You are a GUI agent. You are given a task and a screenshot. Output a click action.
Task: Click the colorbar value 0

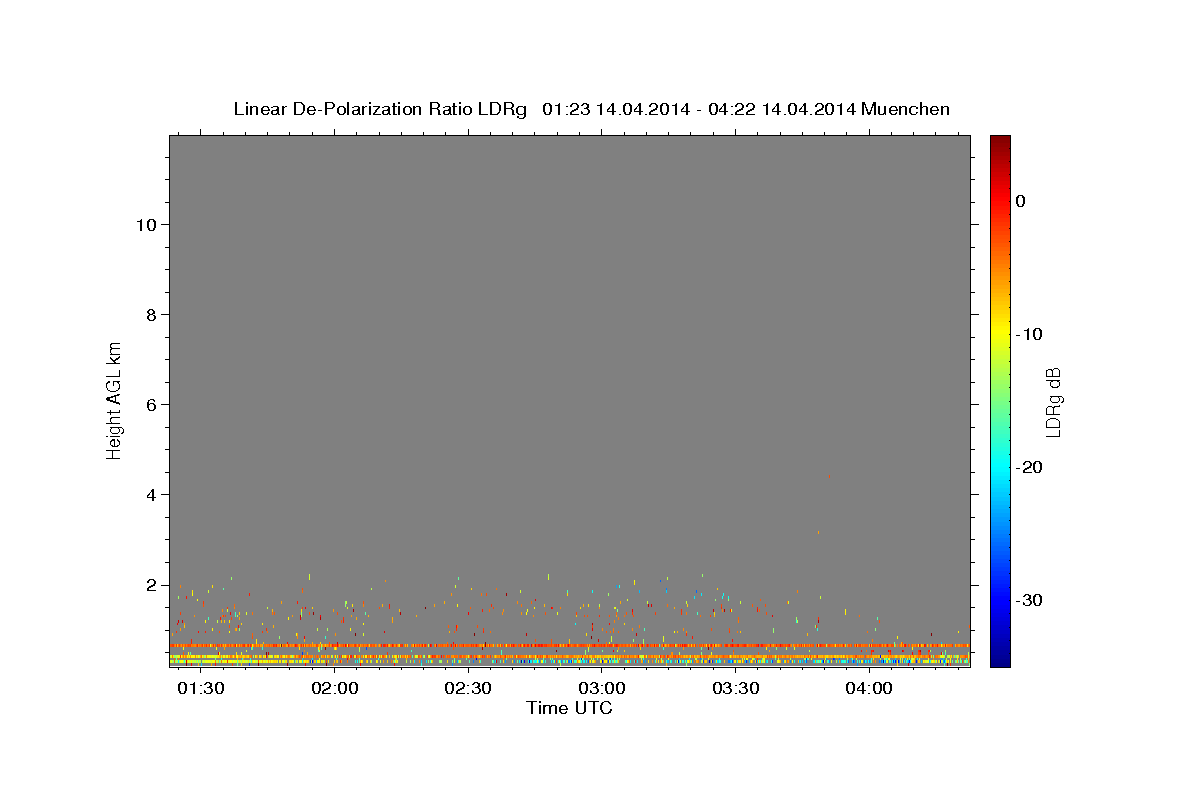click(1021, 201)
